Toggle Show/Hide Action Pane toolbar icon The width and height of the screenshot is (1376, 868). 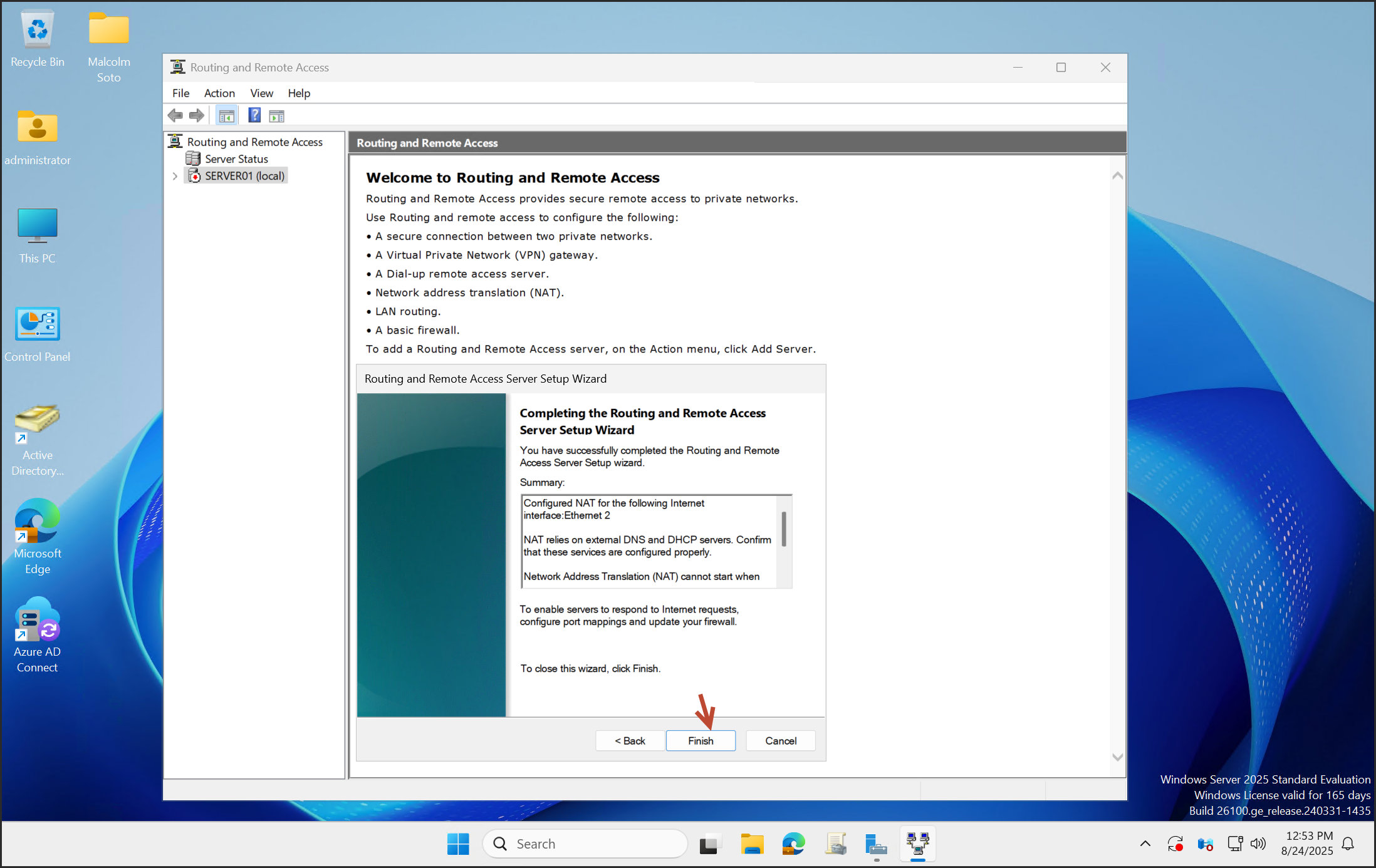point(276,116)
